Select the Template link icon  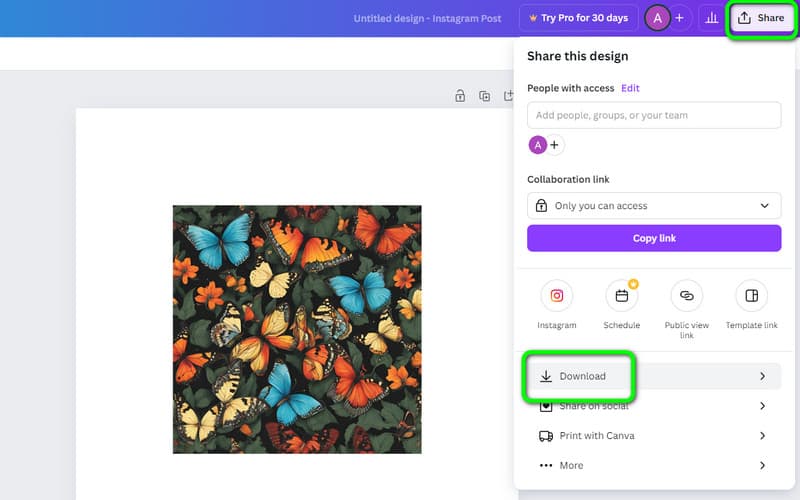pyautogui.click(x=751, y=296)
